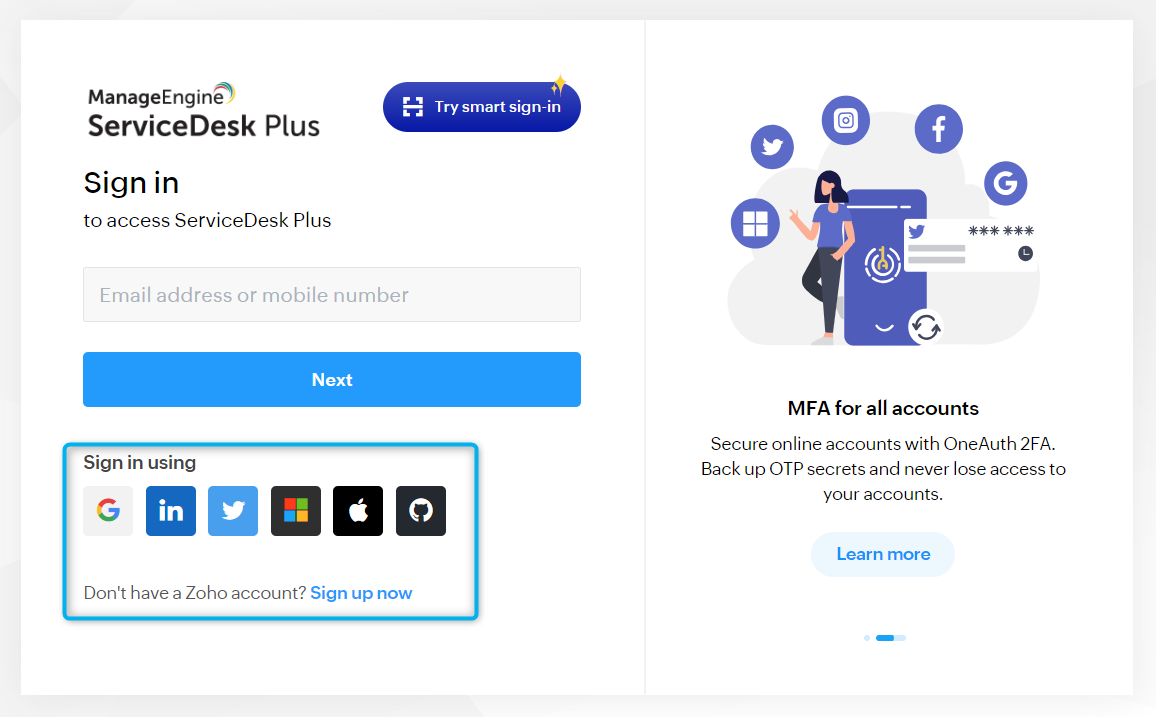
Task: Sign in using the LinkedIn icon
Action: click(171, 511)
